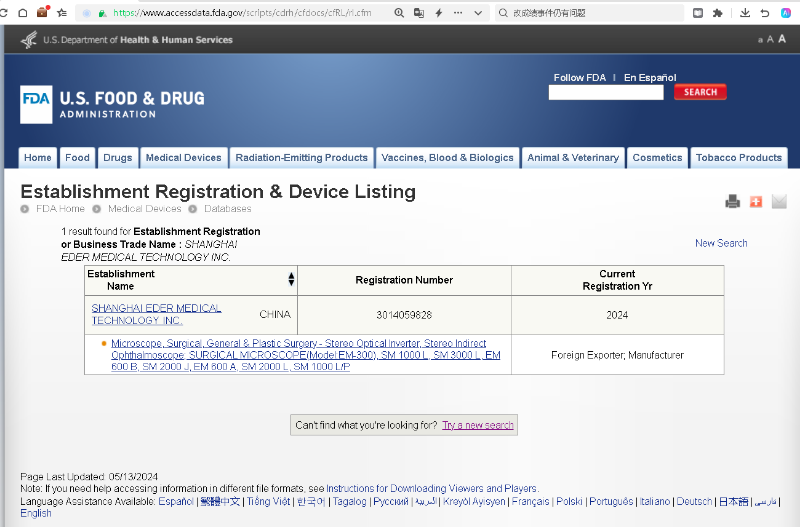Switch to En Español
The width and height of the screenshot is (800, 527).
[x=650, y=78]
